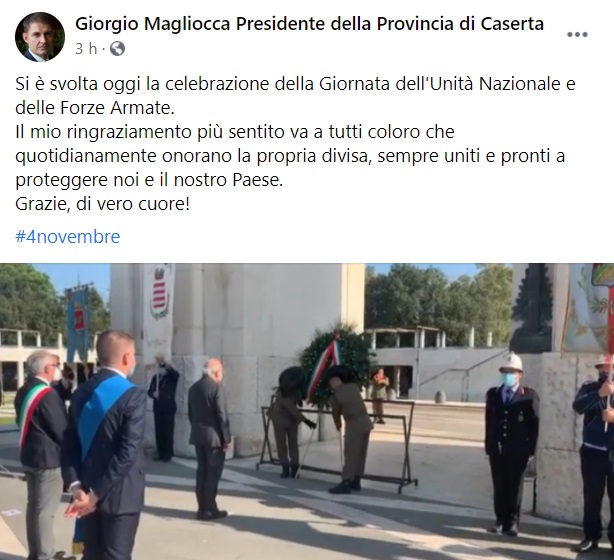Click the 'delle Forze Armate.' text line
The width and height of the screenshot is (614, 560).
tap(95, 108)
